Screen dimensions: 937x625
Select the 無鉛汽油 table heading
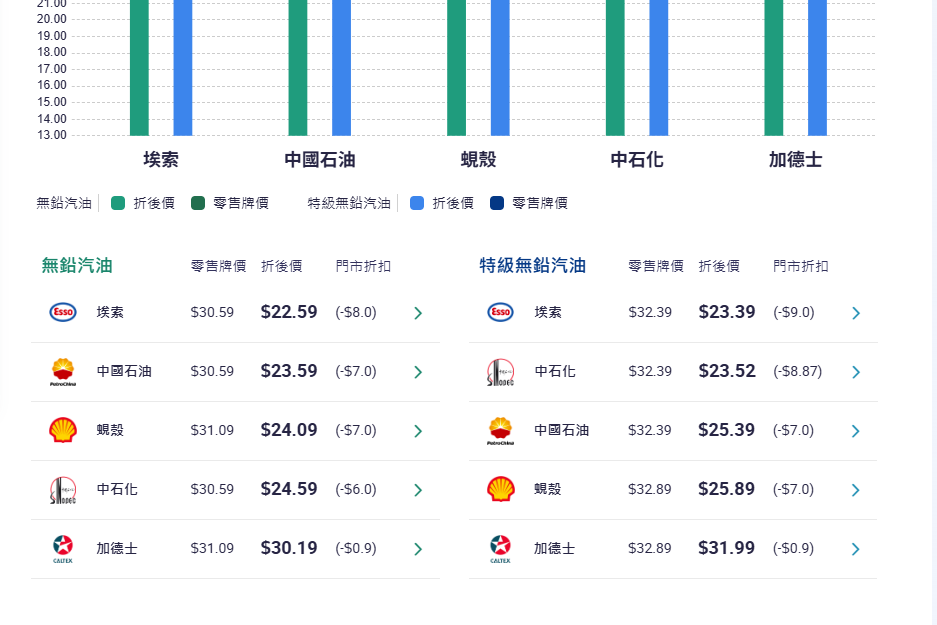click(77, 266)
